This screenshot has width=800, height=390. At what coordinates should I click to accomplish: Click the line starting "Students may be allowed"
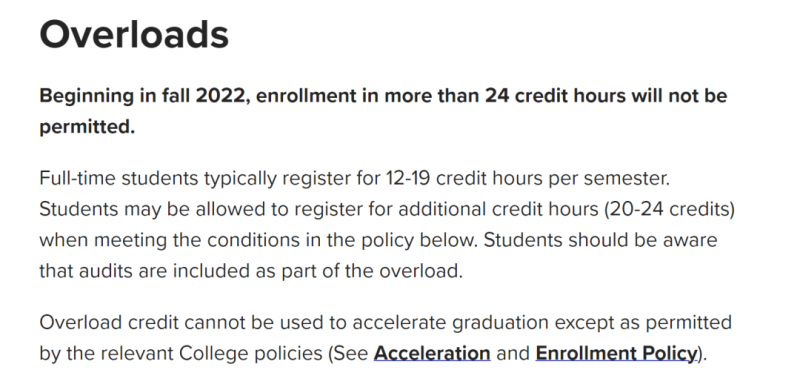(387, 210)
